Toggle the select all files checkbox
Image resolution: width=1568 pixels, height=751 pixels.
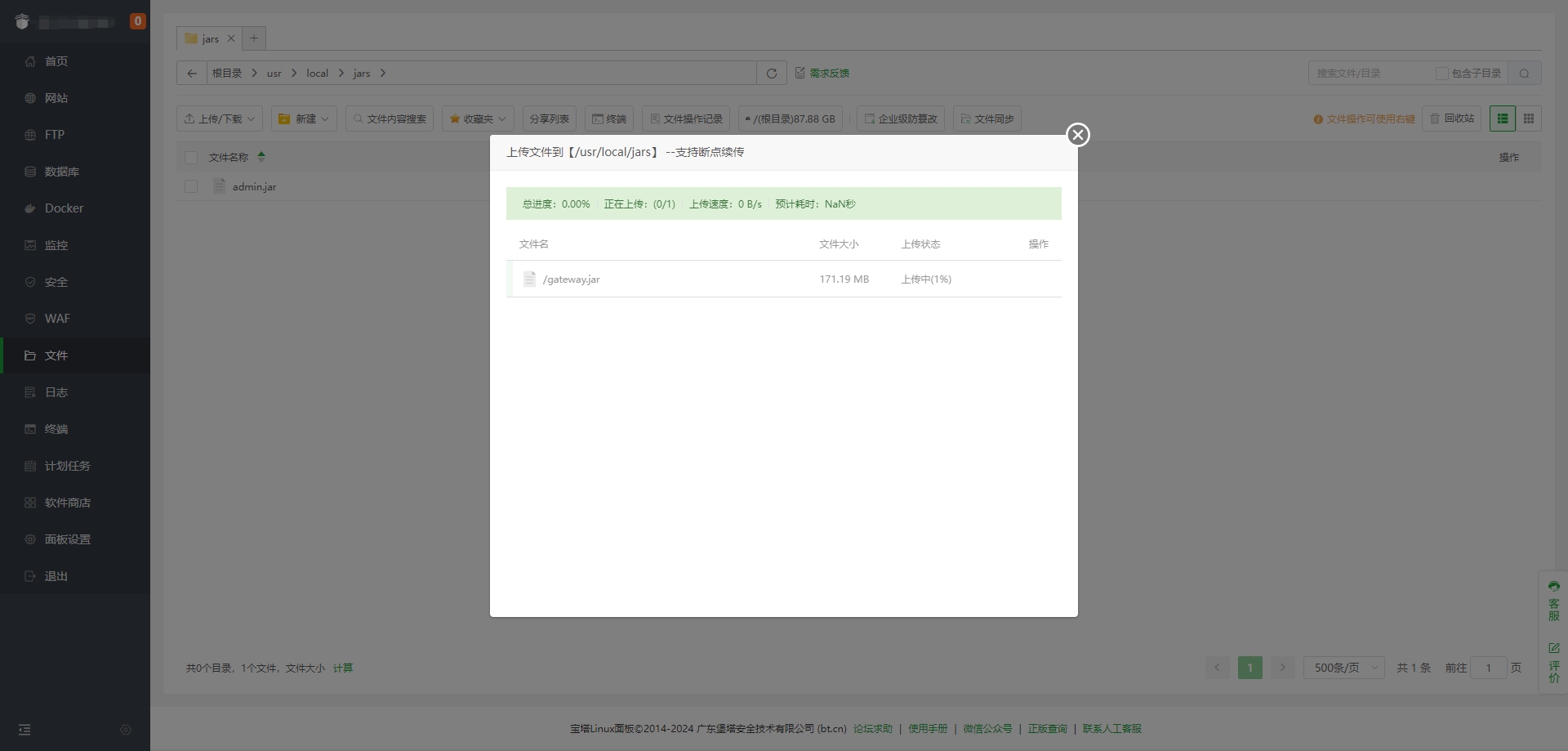click(x=191, y=158)
